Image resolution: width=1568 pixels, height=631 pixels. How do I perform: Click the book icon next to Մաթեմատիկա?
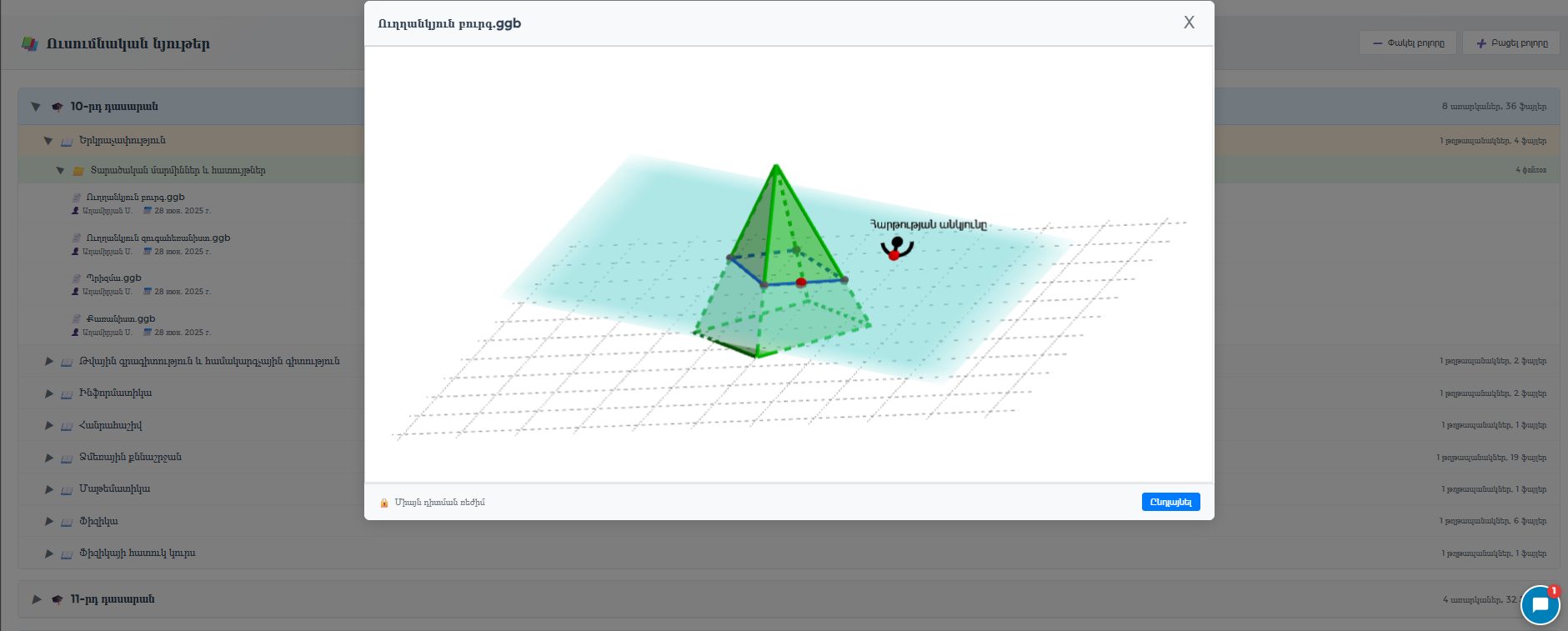coord(67,489)
